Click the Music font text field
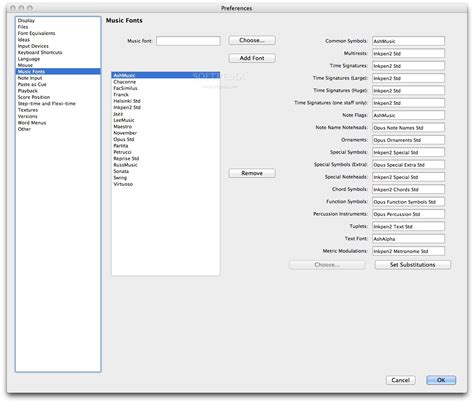 click(188, 41)
